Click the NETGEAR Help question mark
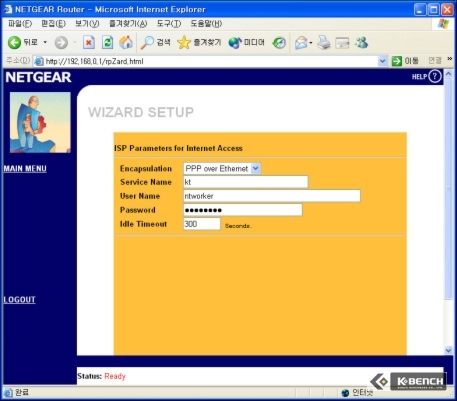Image resolution: width=457 pixels, height=401 pixels. (x=435, y=76)
